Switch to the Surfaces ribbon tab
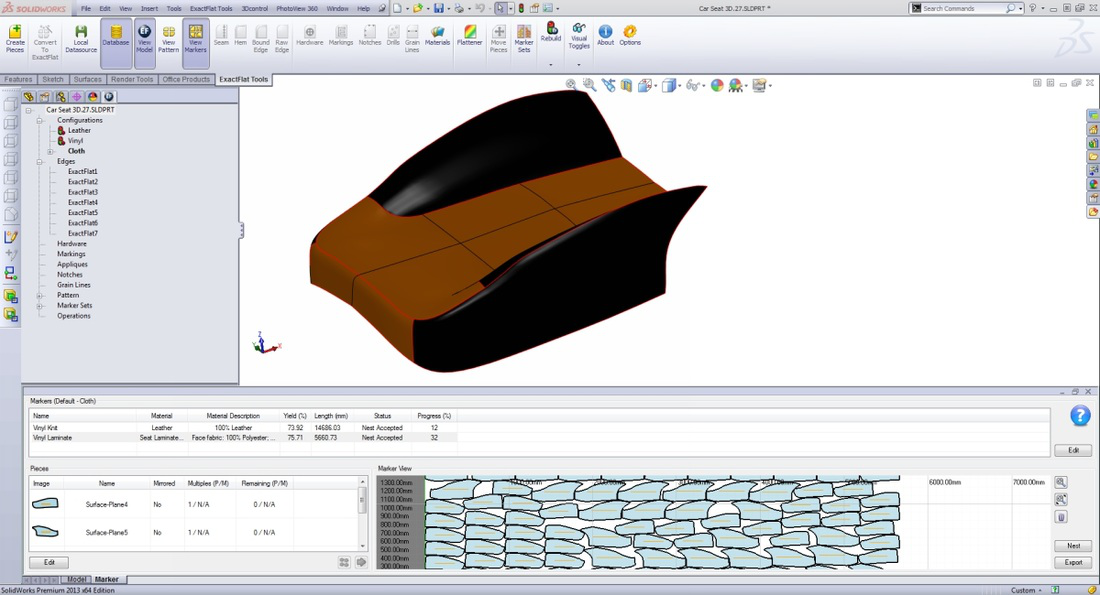The height and width of the screenshot is (595, 1100). [x=87, y=79]
